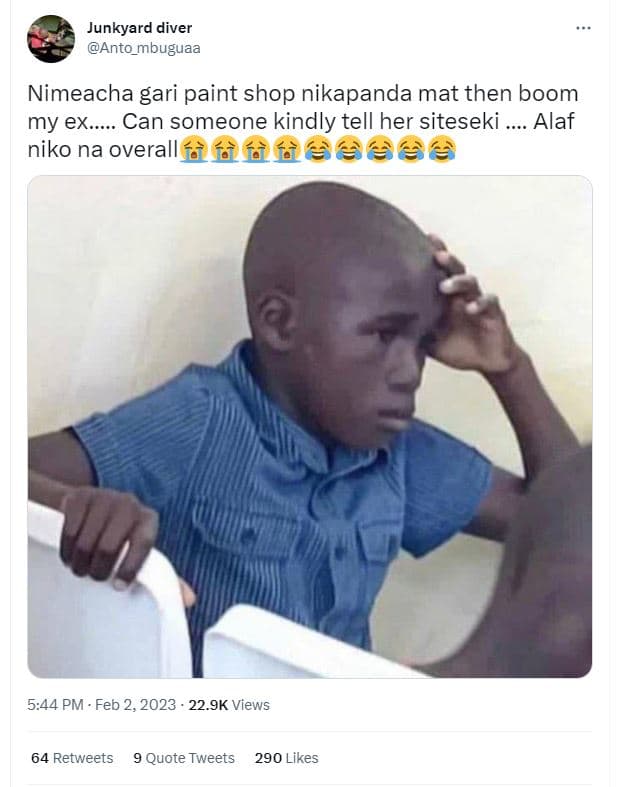
Task: Show the 9 Quote Tweets list
Action: (x=184, y=758)
